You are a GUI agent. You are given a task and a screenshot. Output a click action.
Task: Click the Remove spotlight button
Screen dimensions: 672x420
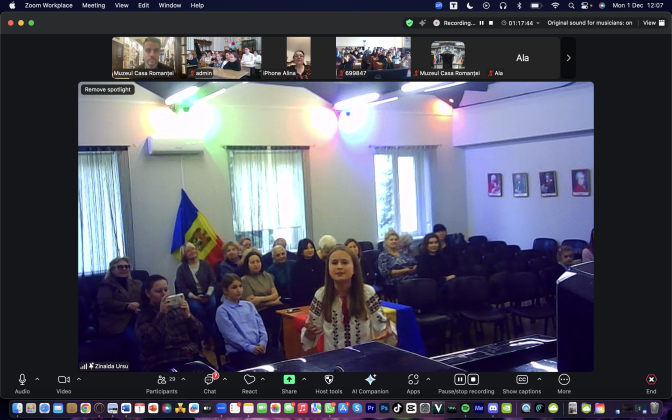pyautogui.click(x=108, y=89)
